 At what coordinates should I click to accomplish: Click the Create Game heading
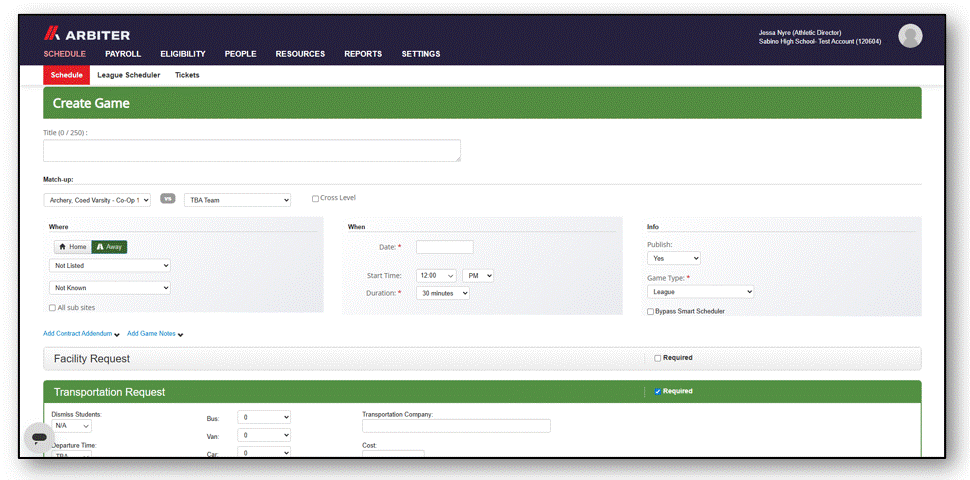point(91,103)
